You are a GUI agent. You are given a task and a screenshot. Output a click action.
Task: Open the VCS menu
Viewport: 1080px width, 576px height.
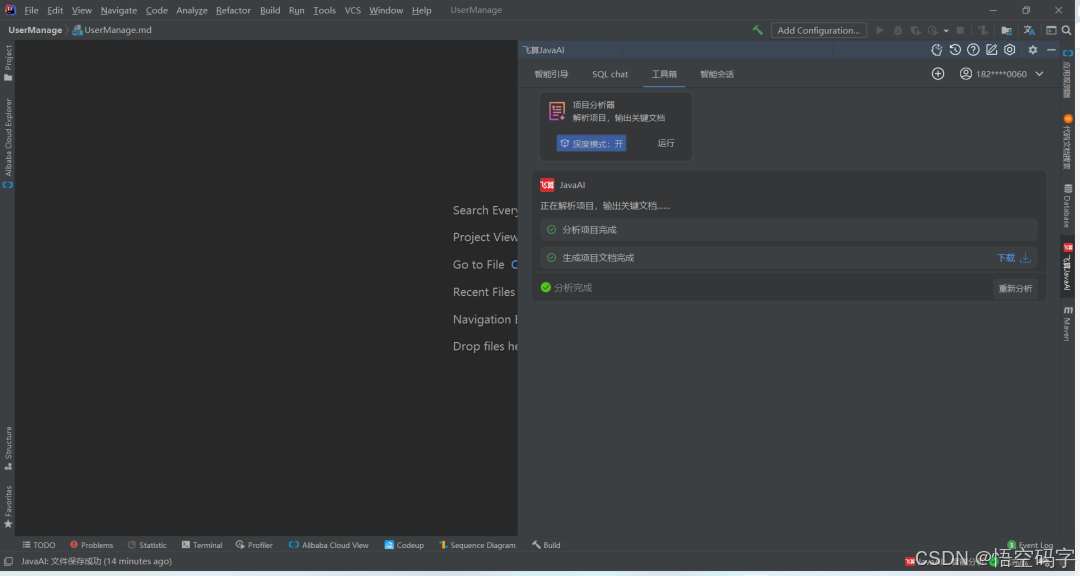click(x=352, y=10)
